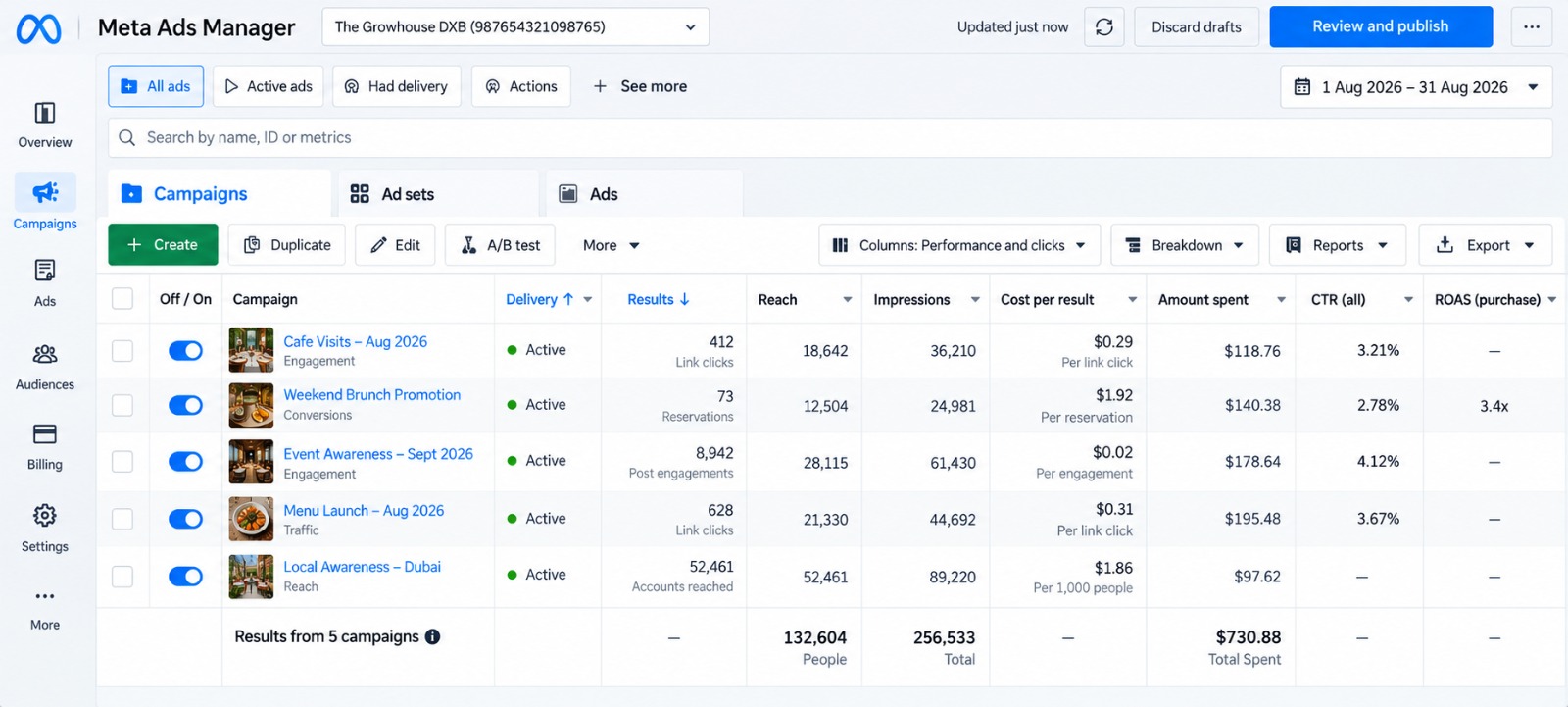
Task: Switch to the Campaigns tab
Action: click(220, 194)
